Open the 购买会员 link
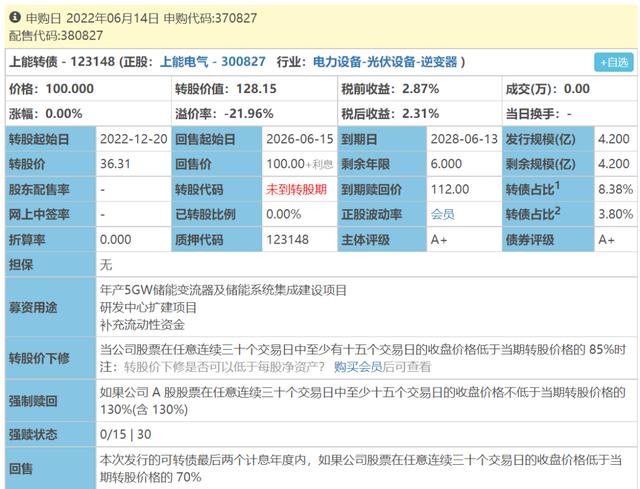Viewport: 640px width, 489px height. 358,367
